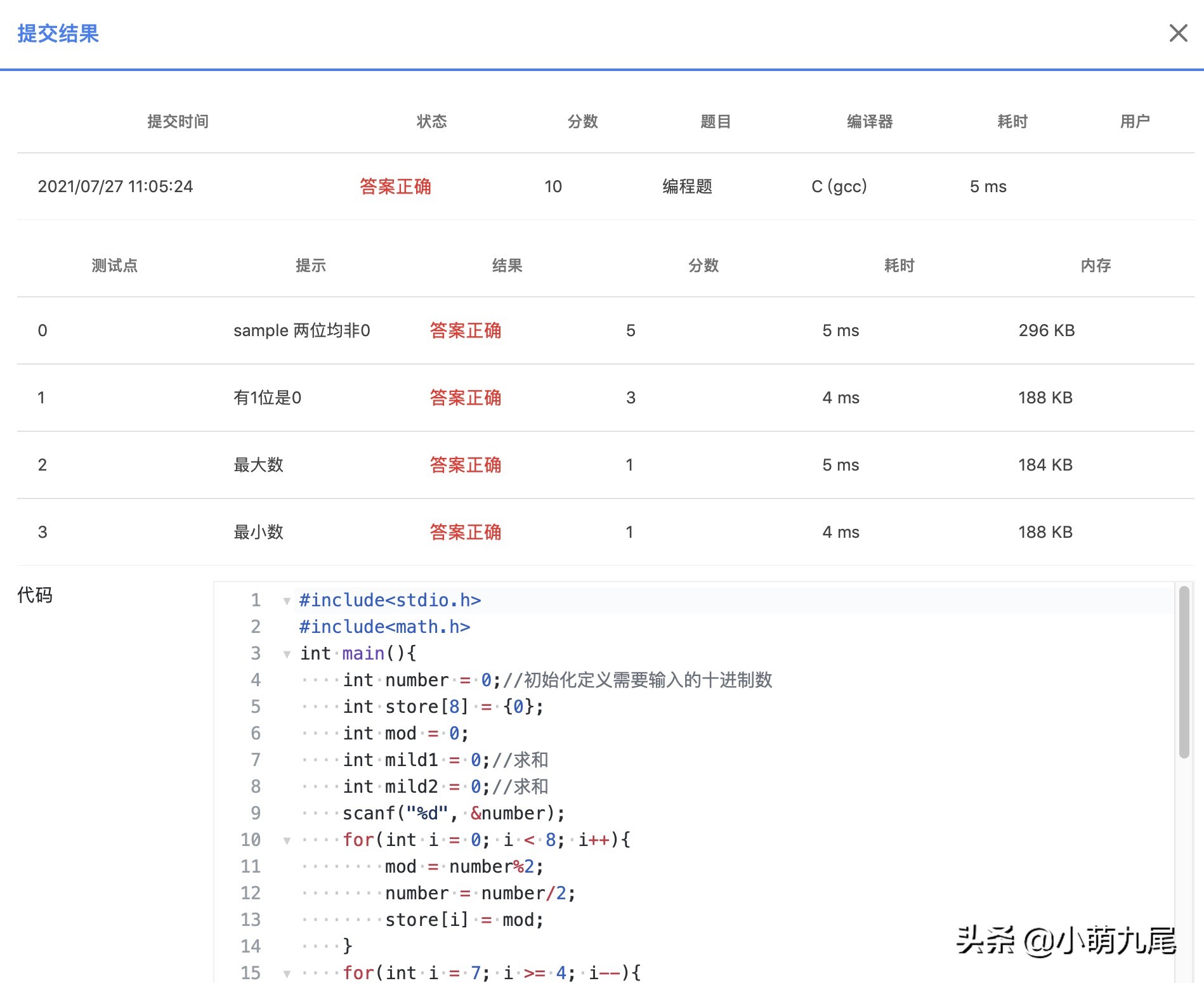Click 答案正确 result in the 最小数 row
This screenshot has height=983, width=1204.
[x=466, y=532]
